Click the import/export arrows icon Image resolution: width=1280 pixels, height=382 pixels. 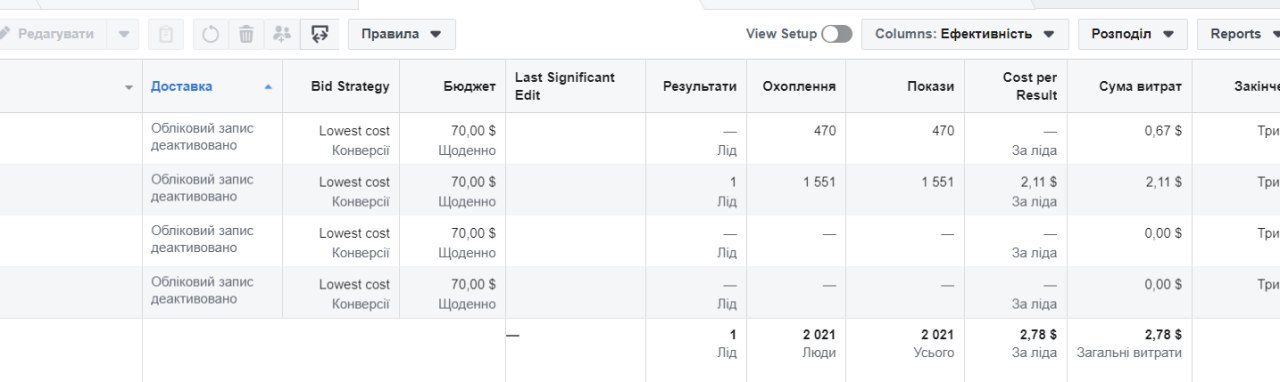320,34
